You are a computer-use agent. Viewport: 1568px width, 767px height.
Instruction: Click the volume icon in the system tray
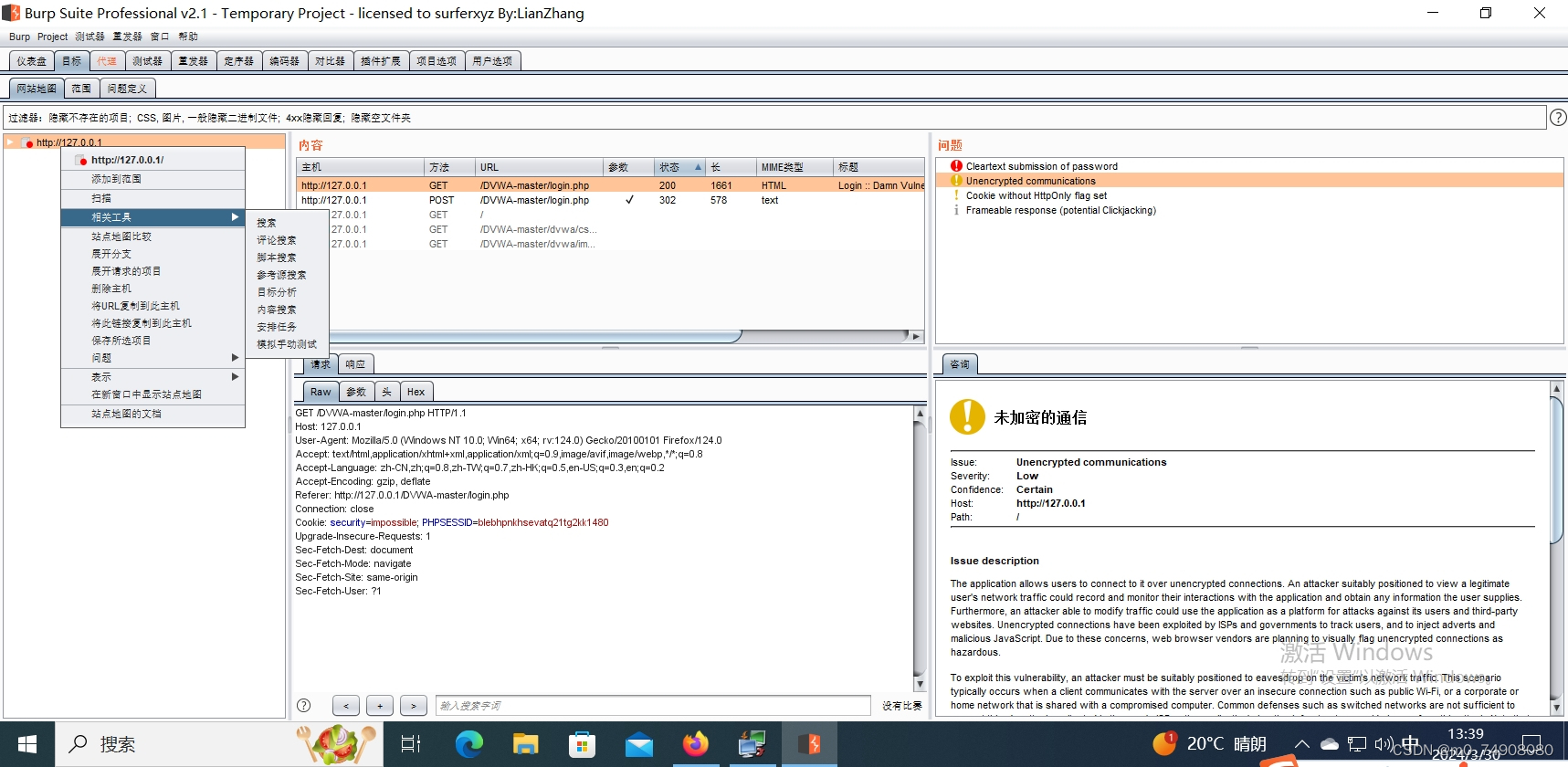[1384, 744]
